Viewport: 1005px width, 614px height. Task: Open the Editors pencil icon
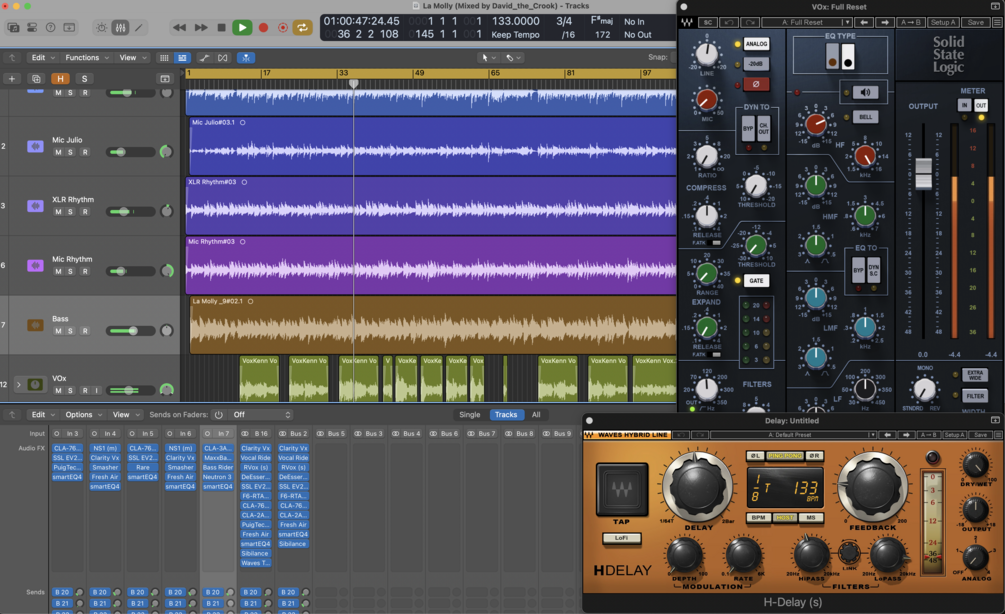pyautogui.click(x=138, y=28)
